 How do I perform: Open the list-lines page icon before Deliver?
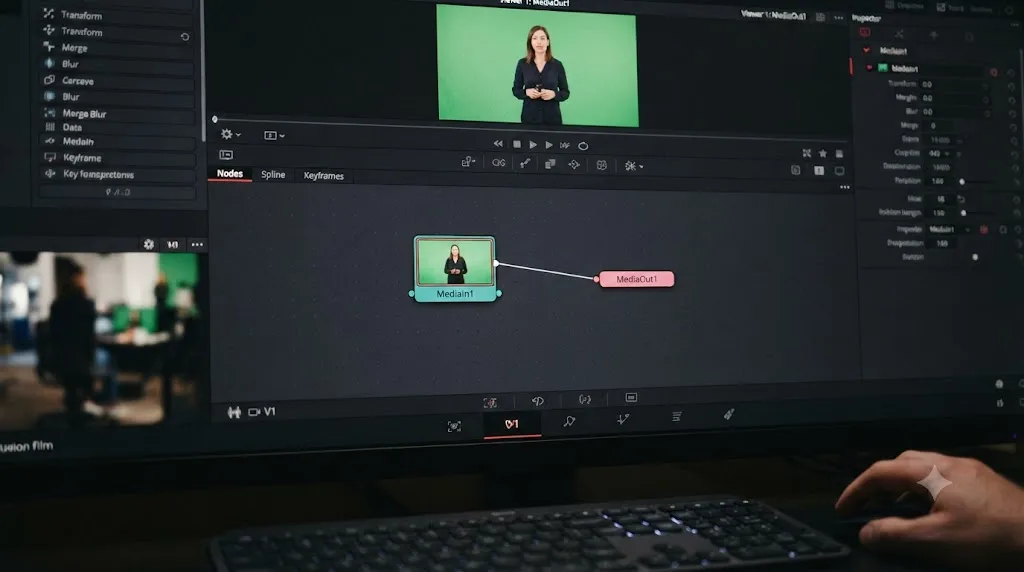coord(677,417)
